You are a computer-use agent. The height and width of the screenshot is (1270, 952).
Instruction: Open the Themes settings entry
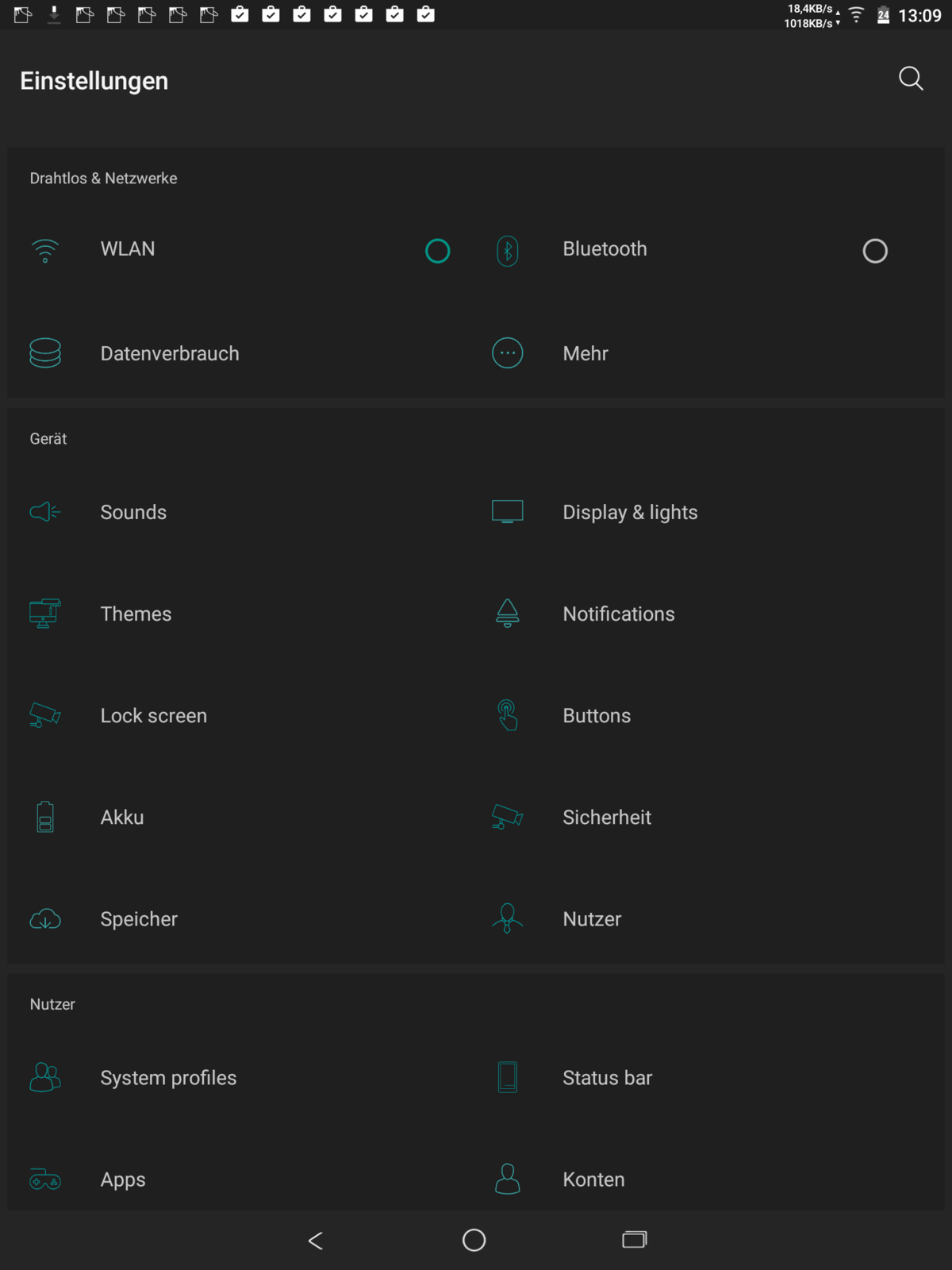click(x=136, y=614)
